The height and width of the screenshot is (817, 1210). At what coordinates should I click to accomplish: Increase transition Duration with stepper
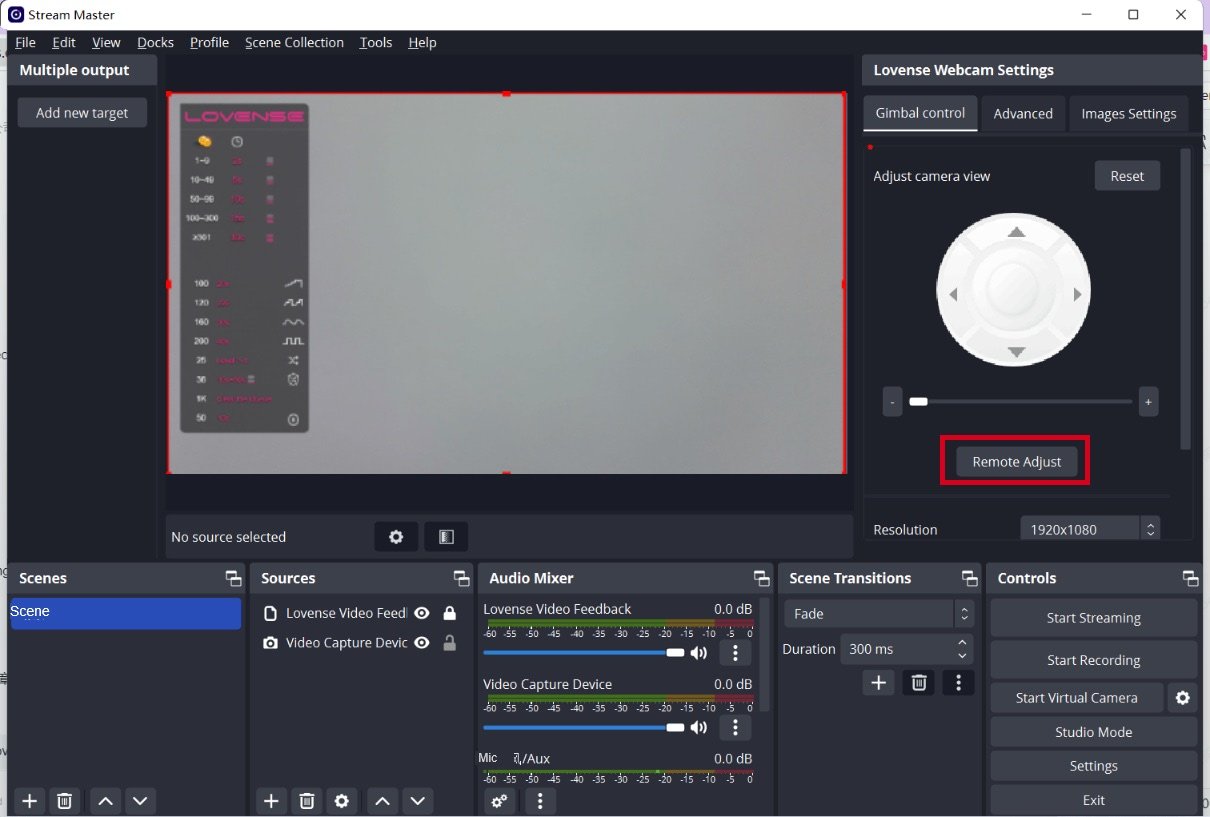point(962,642)
